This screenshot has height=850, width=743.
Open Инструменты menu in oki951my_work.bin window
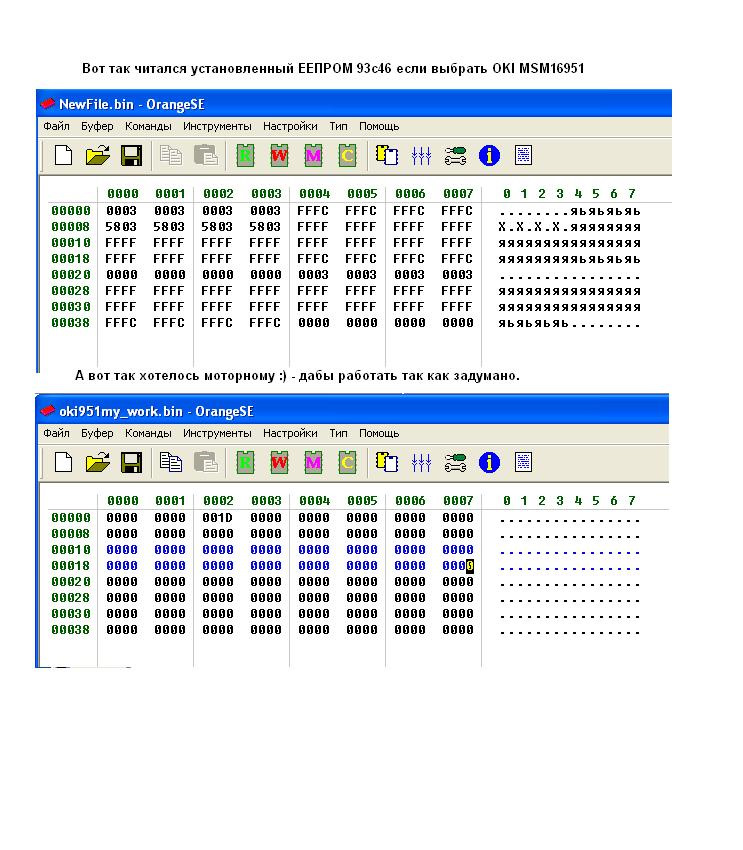217,433
